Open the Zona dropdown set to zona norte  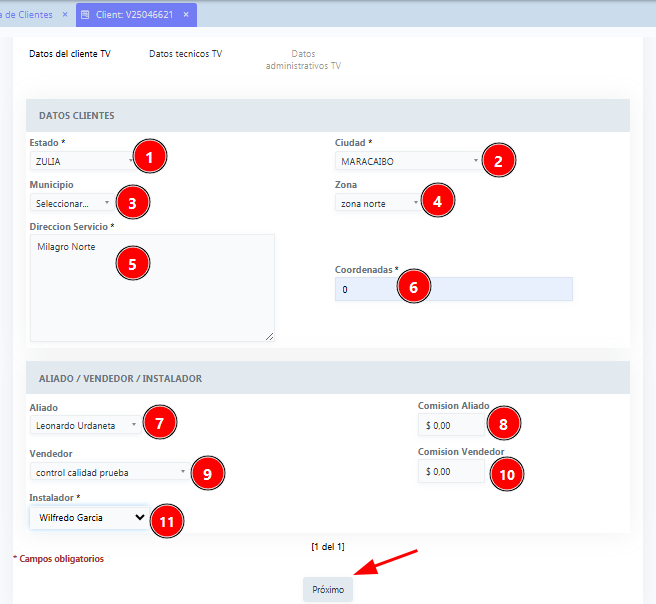tap(378, 203)
